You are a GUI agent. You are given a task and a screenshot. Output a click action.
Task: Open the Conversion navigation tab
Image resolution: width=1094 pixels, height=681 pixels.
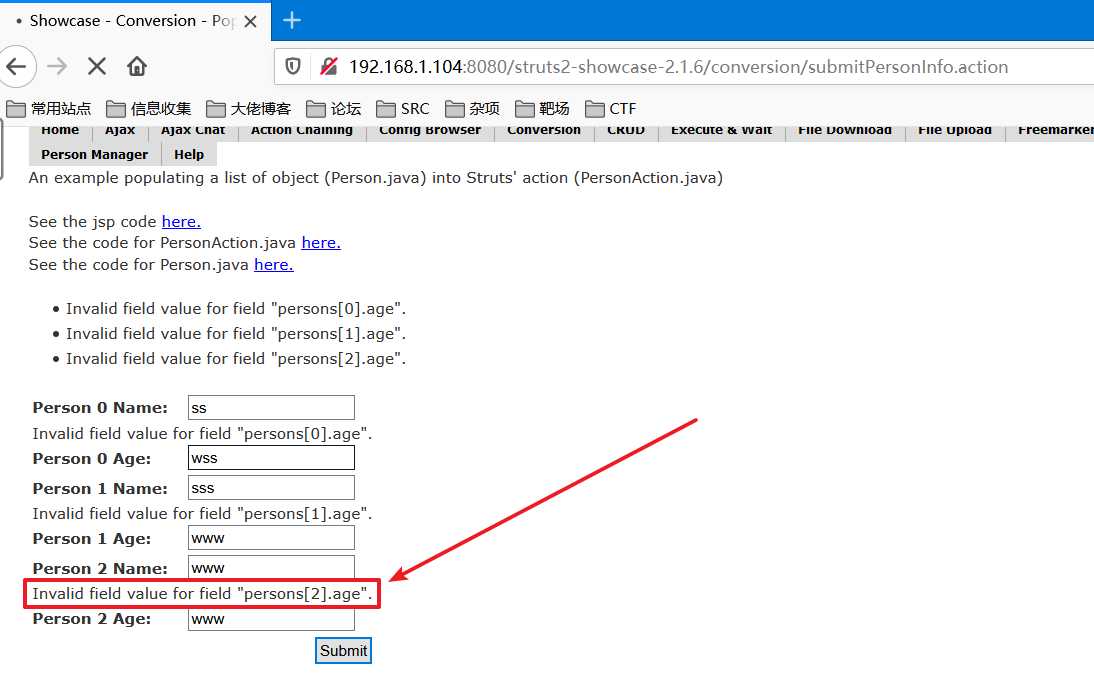tap(544, 130)
